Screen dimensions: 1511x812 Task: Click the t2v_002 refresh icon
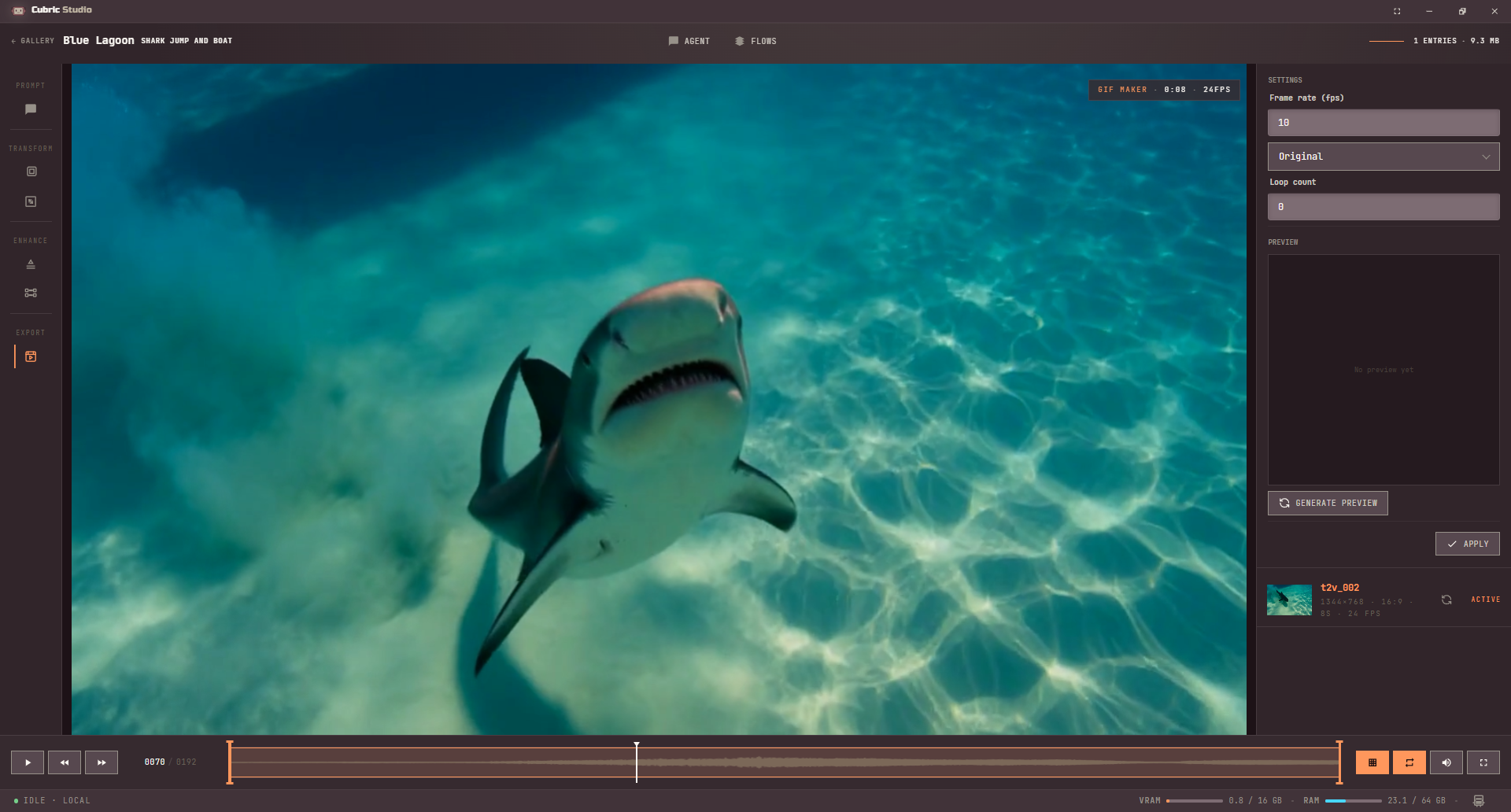(1446, 600)
